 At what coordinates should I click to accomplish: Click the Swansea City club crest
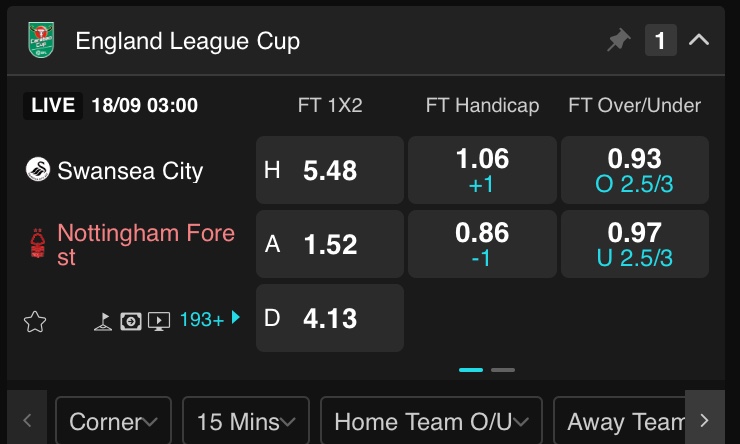[x=38, y=169]
